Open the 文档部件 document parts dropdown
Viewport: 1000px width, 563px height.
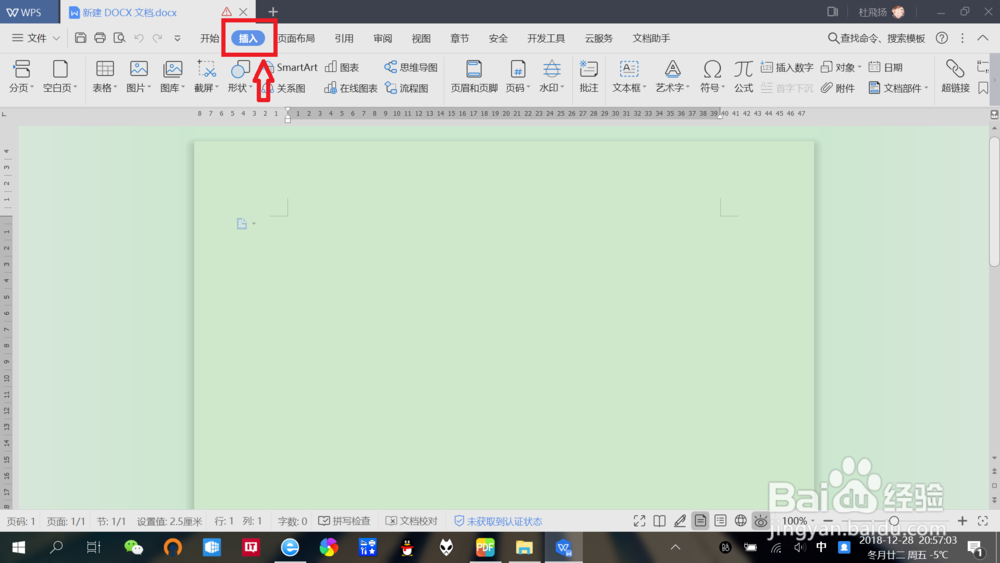(x=899, y=88)
